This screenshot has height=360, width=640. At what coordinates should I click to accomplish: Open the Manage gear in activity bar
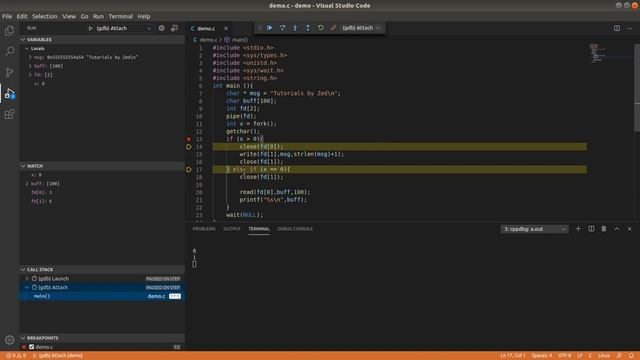9,340
